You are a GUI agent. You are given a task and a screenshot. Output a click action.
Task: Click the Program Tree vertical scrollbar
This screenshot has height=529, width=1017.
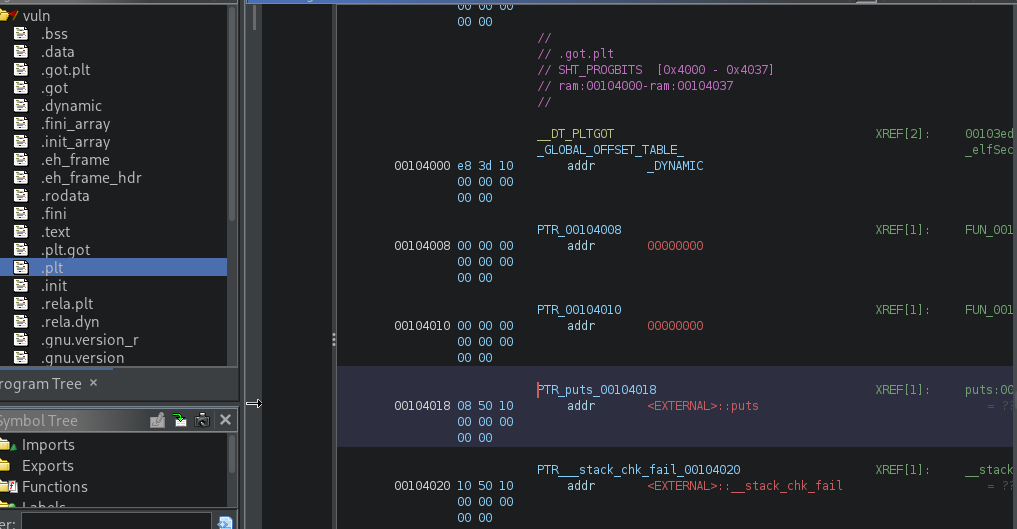tap(232, 150)
